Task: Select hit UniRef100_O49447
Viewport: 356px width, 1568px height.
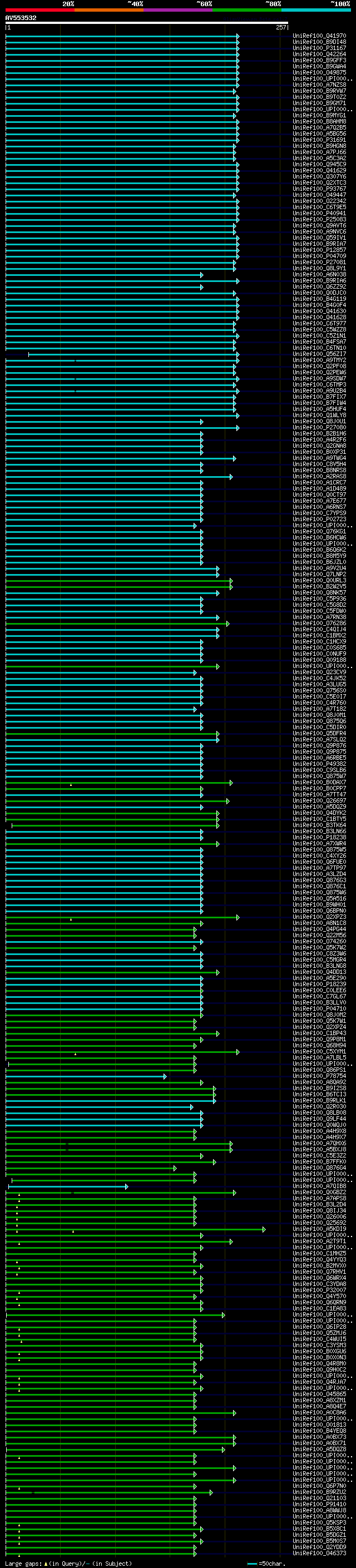Action: 319,195
